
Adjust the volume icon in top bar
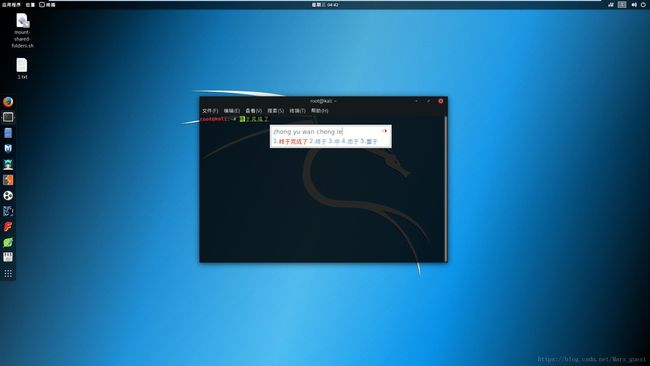(633, 5)
